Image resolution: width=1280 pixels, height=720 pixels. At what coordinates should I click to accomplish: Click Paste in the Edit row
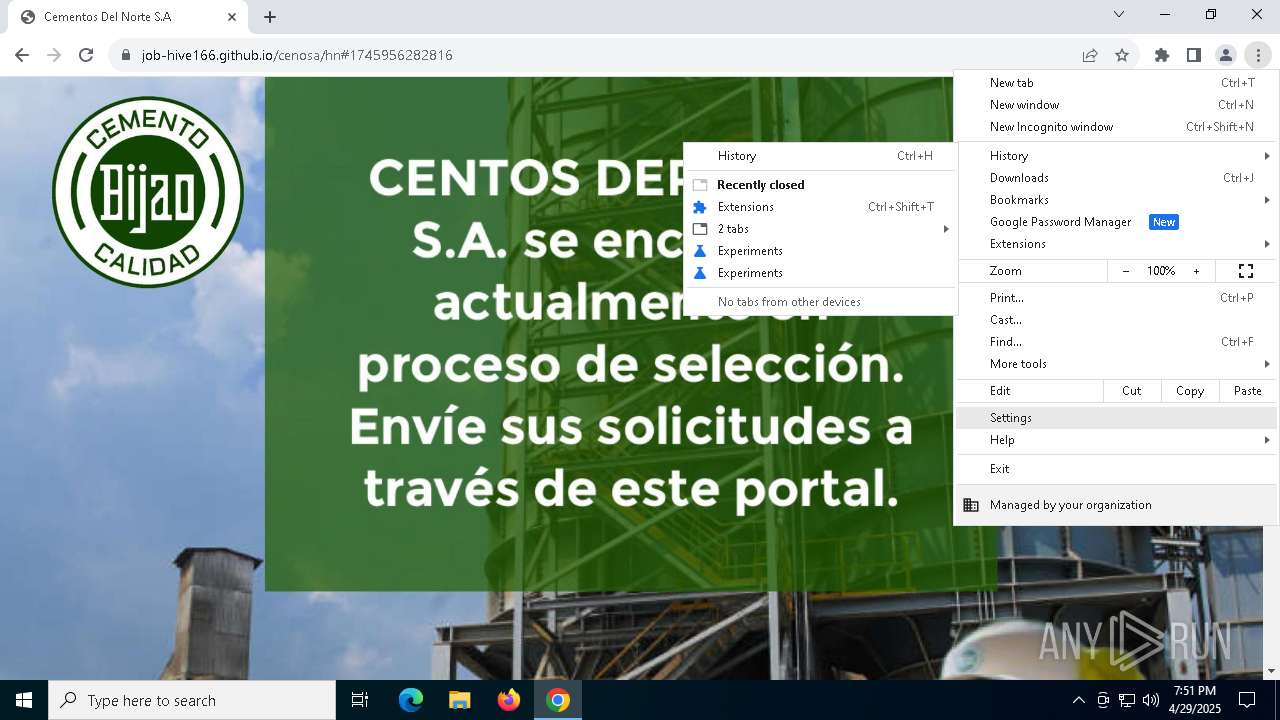point(1248,391)
